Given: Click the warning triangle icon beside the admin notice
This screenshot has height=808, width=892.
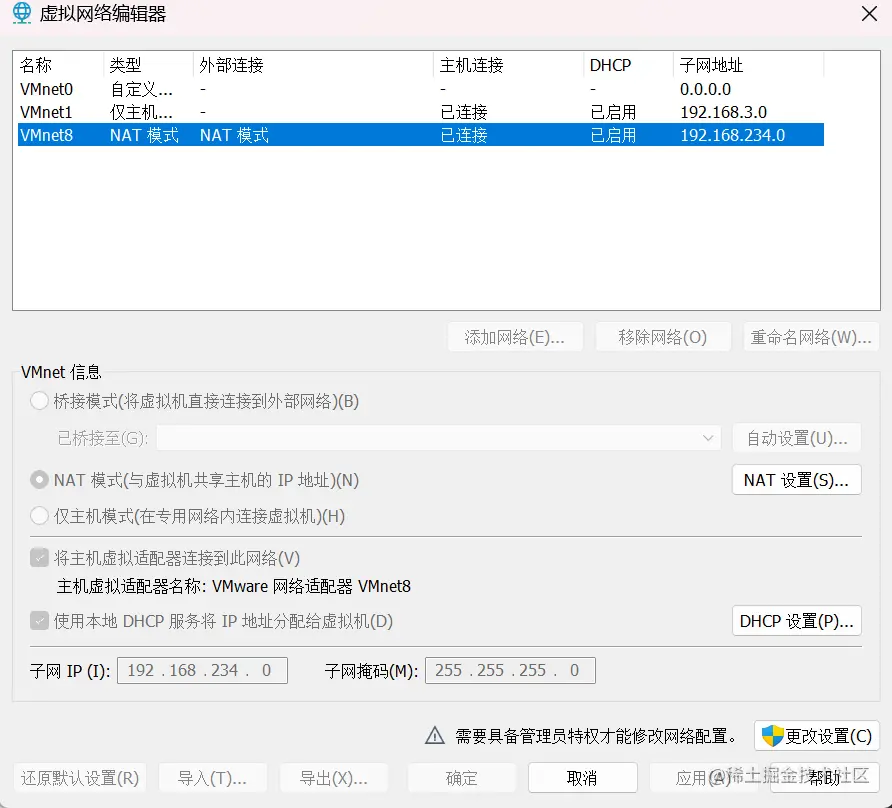Looking at the screenshot, I should [435, 736].
